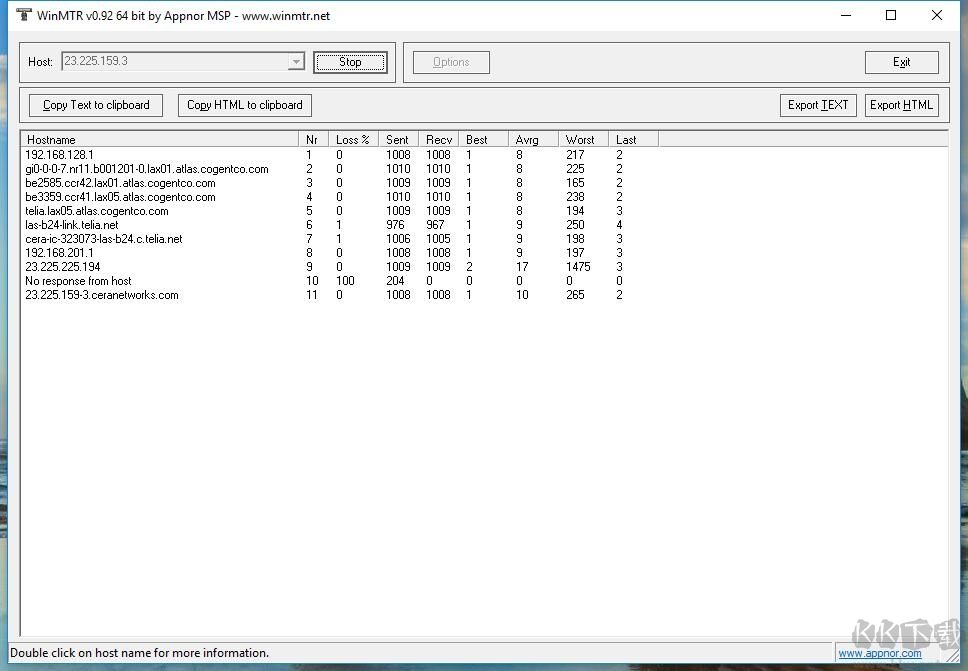Click the Loss % column header
This screenshot has height=671, width=968.
pyautogui.click(x=353, y=140)
